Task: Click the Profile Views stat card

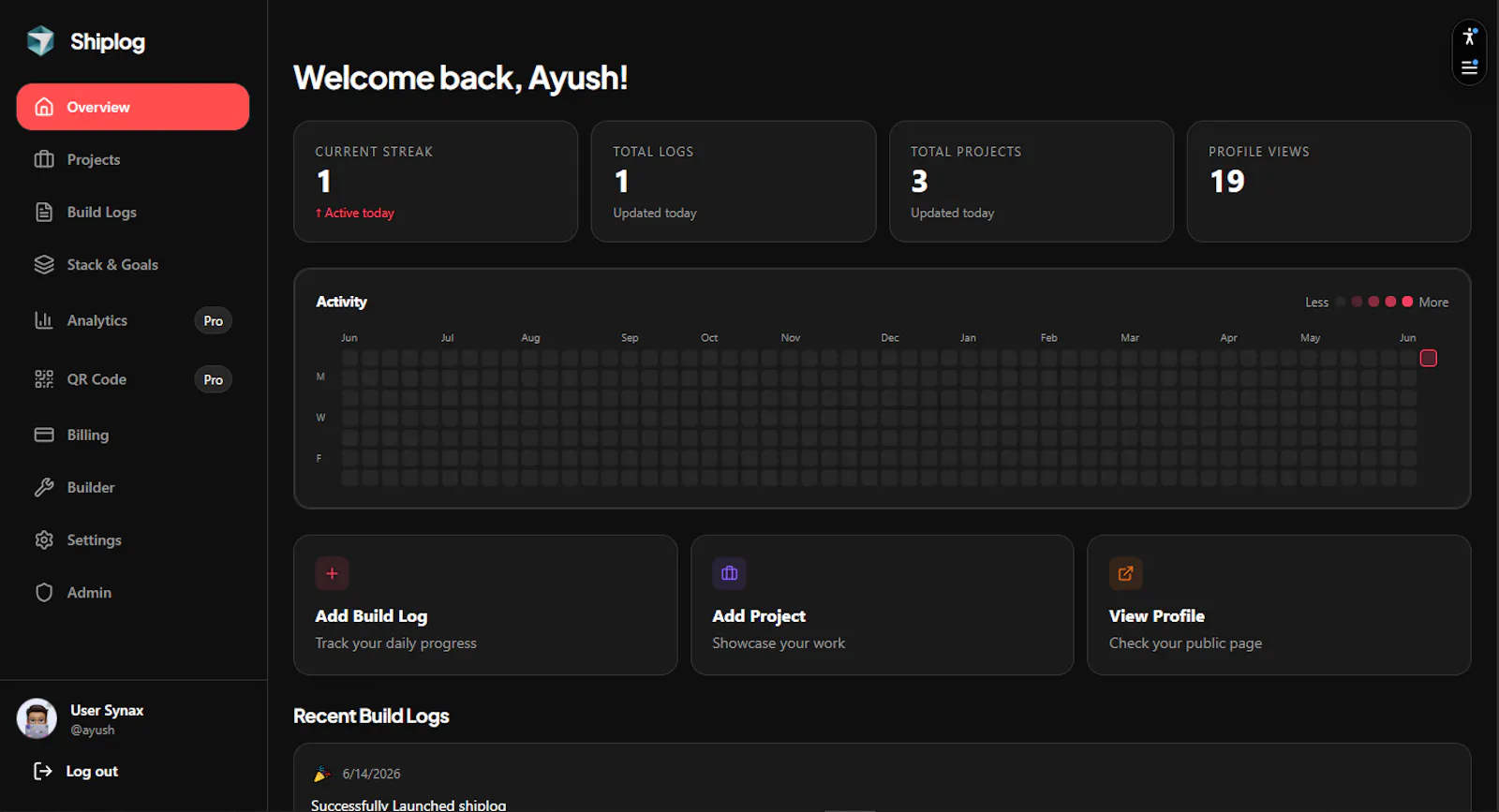Action: (x=1328, y=182)
